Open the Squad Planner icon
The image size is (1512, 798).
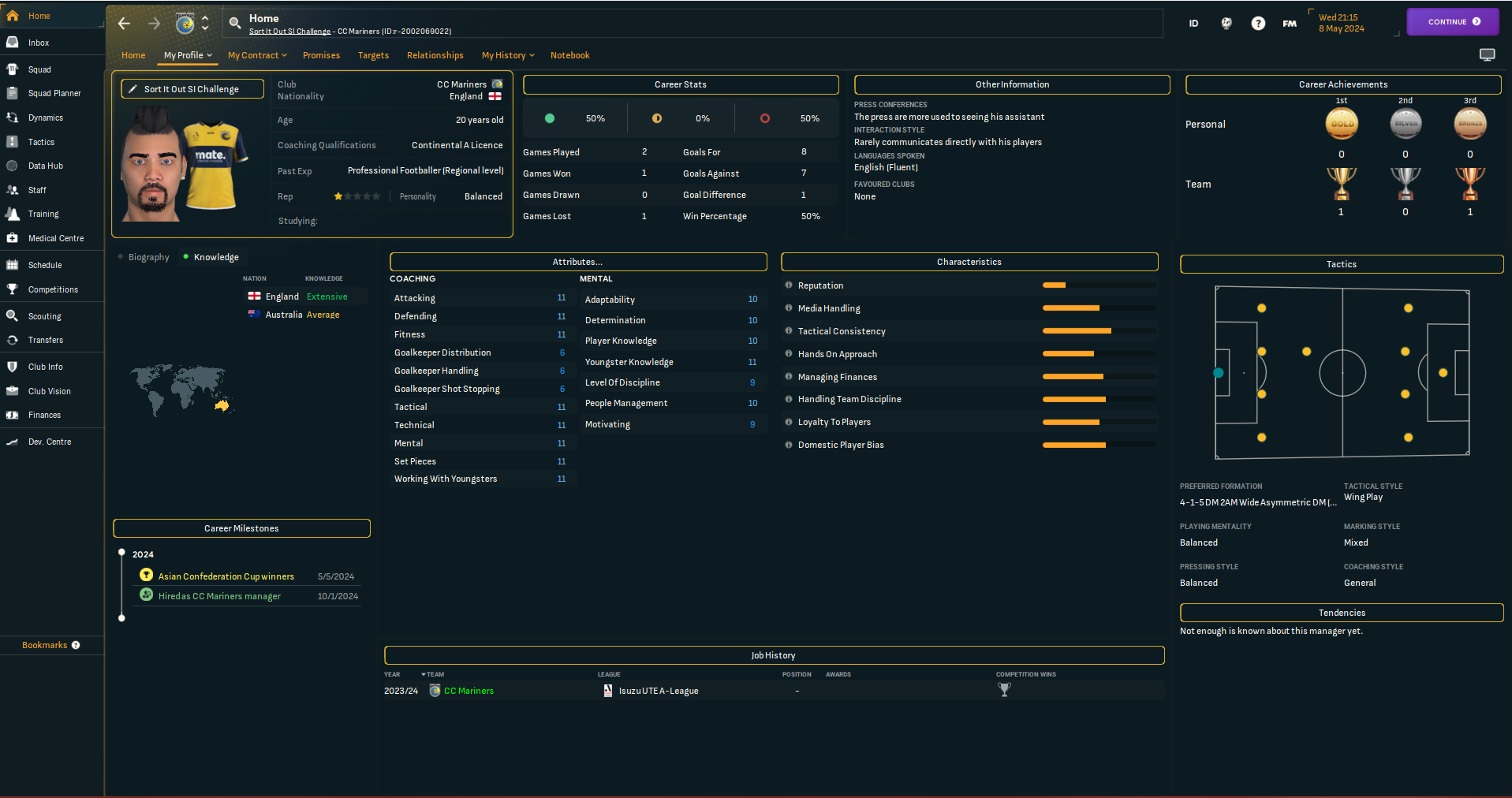pyautogui.click(x=13, y=93)
